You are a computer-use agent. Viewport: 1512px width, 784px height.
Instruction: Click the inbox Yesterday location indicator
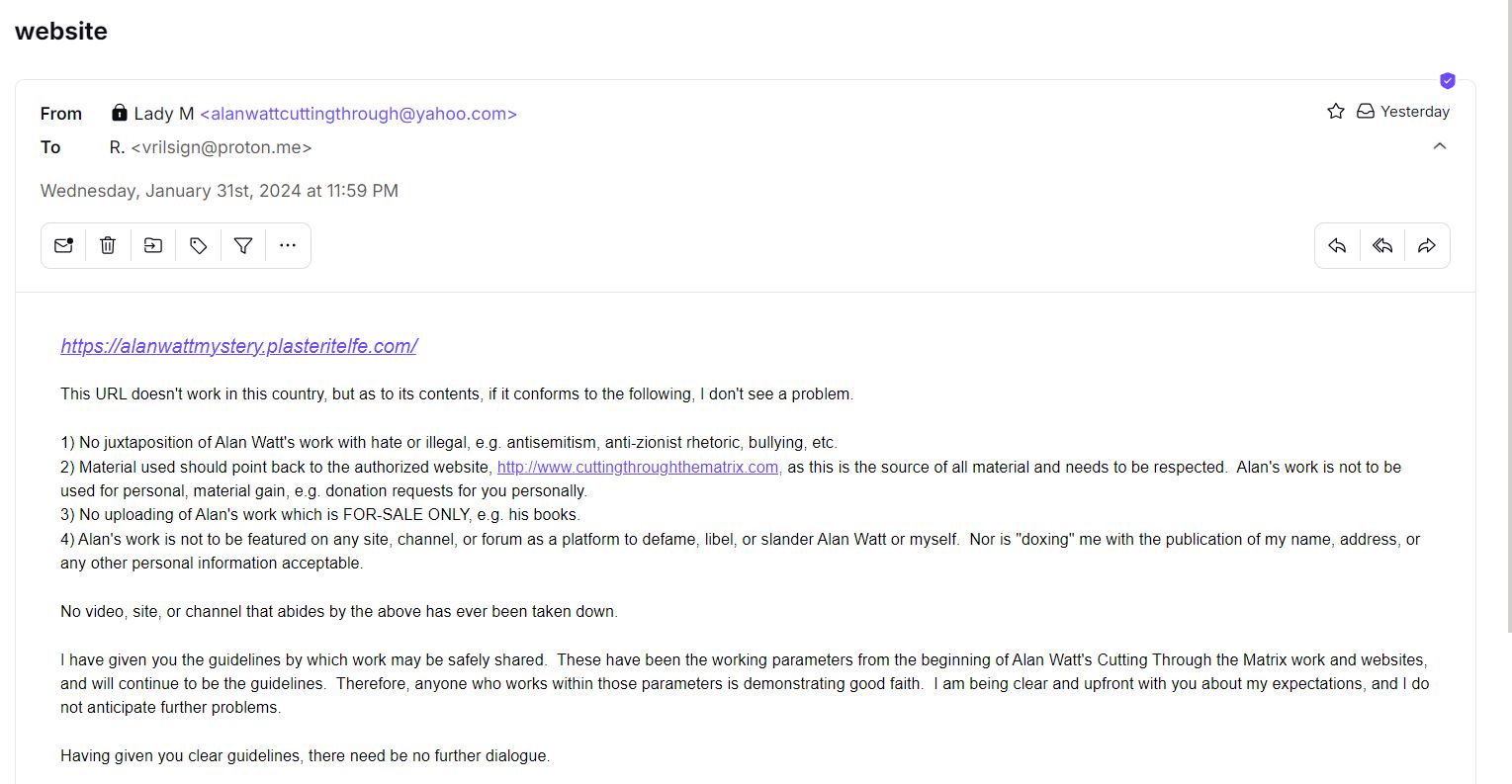point(1402,112)
